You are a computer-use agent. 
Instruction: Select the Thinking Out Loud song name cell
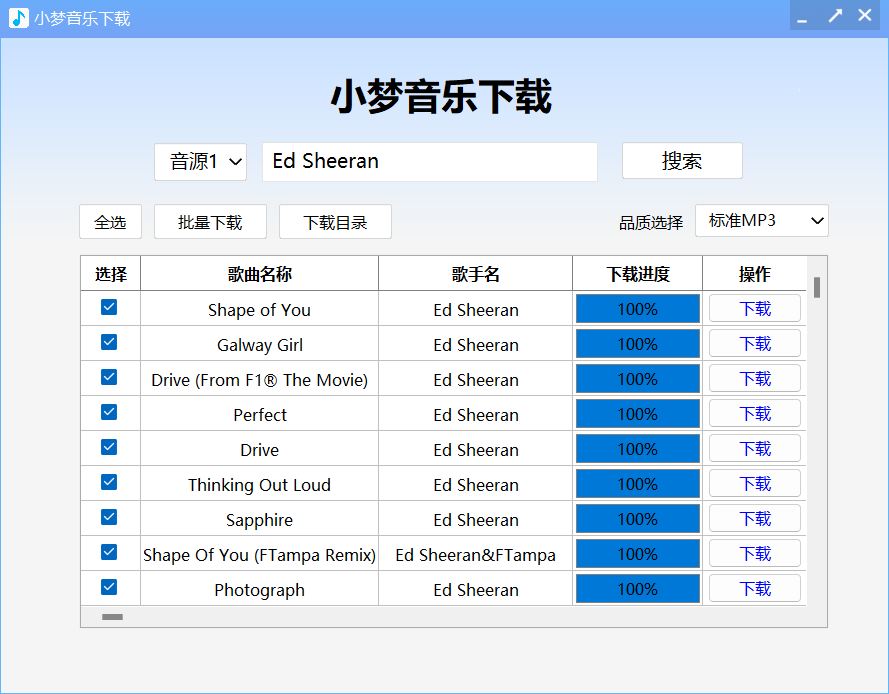(x=260, y=484)
